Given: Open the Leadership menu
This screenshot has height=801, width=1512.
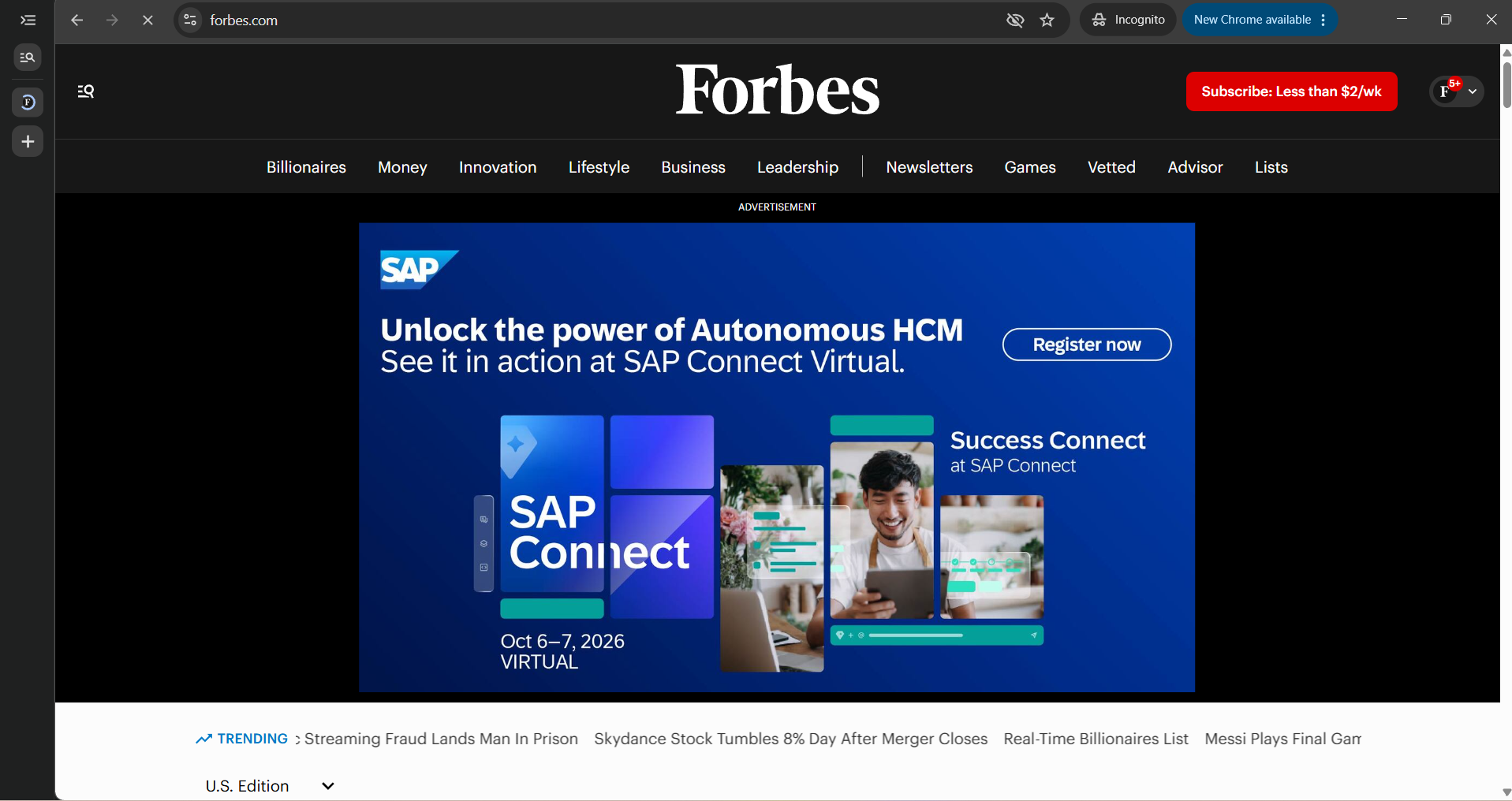Looking at the screenshot, I should (x=797, y=167).
